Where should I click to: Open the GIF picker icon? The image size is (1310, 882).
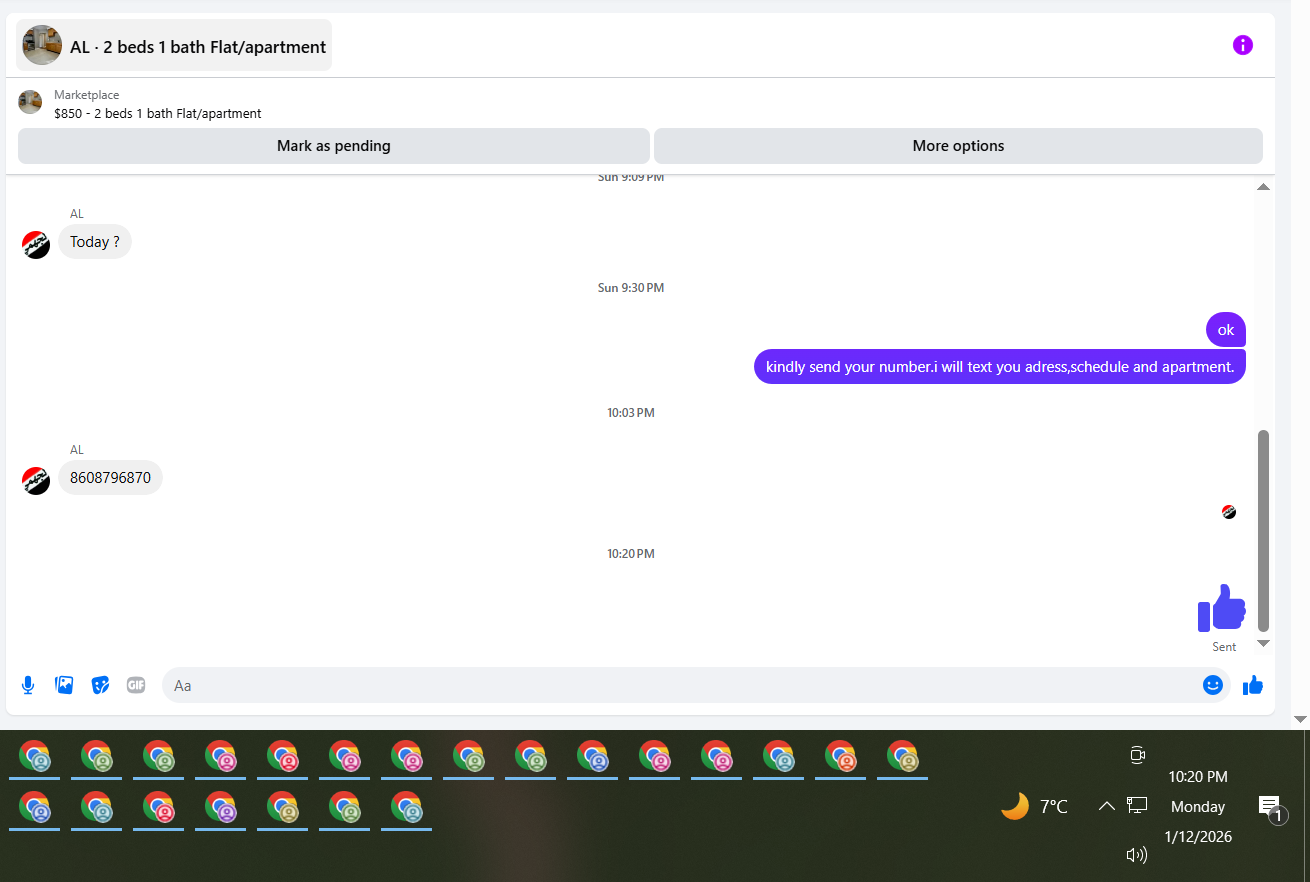(x=136, y=685)
